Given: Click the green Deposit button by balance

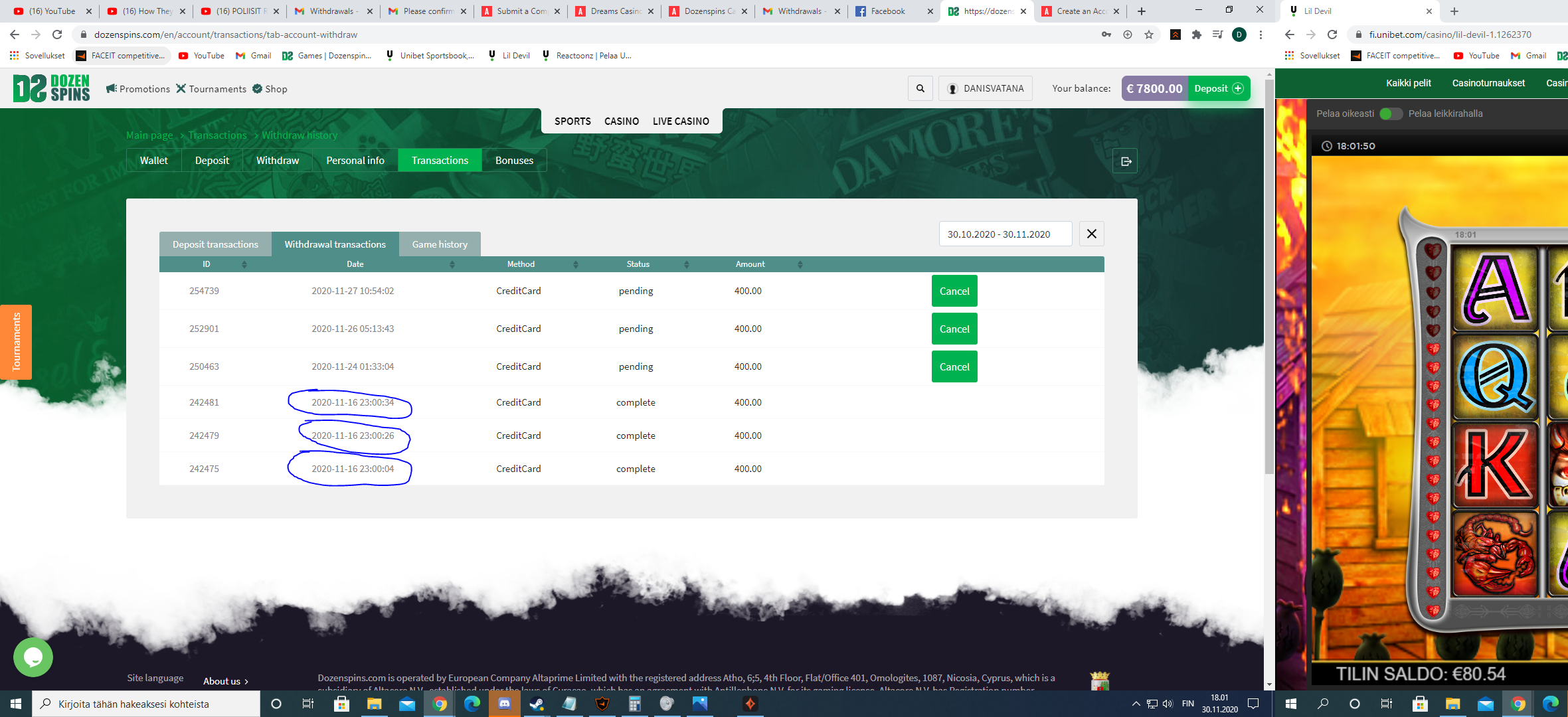Looking at the screenshot, I should [1219, 88].
